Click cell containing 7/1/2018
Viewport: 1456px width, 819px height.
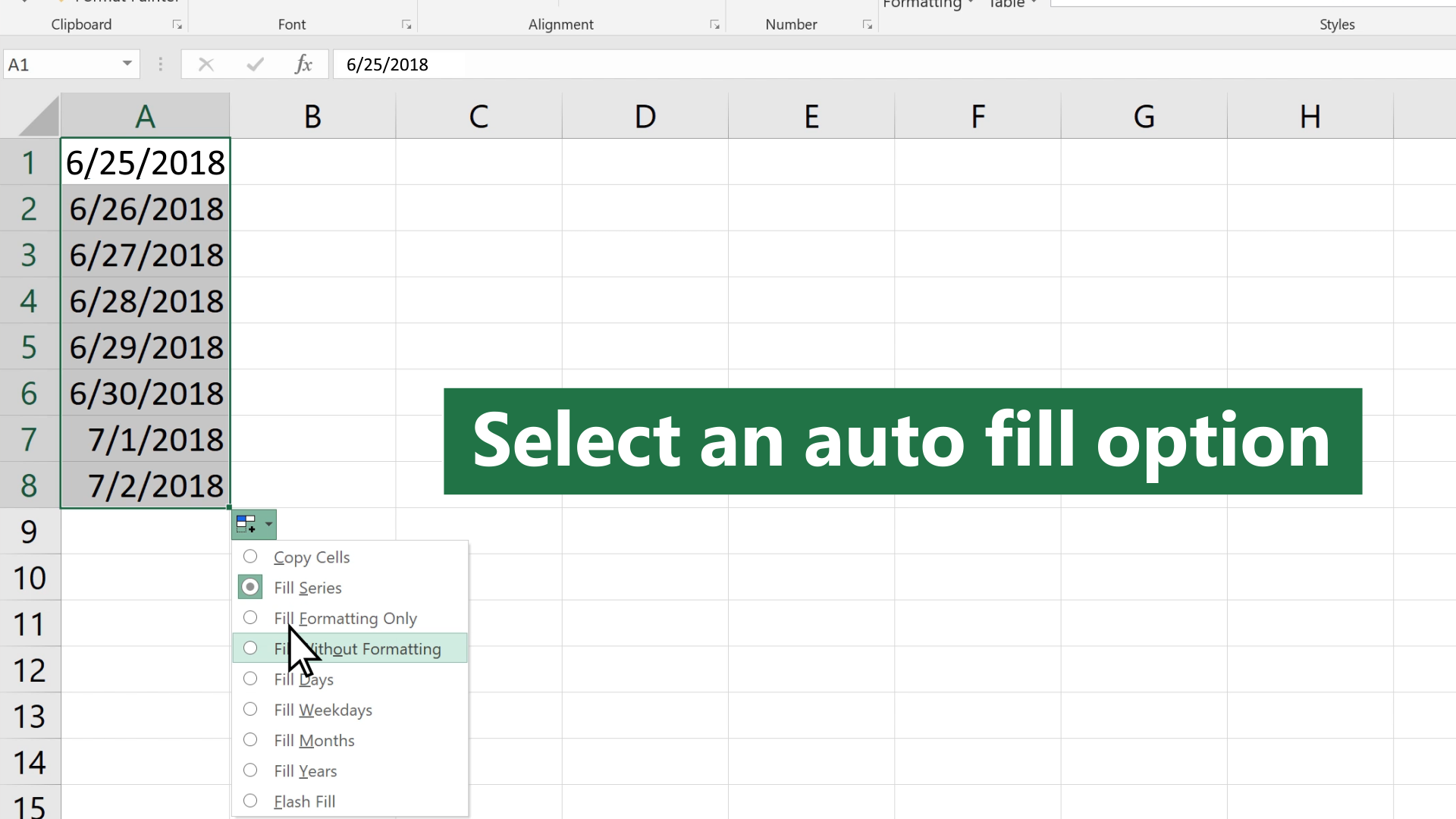(x=145, y=439)
